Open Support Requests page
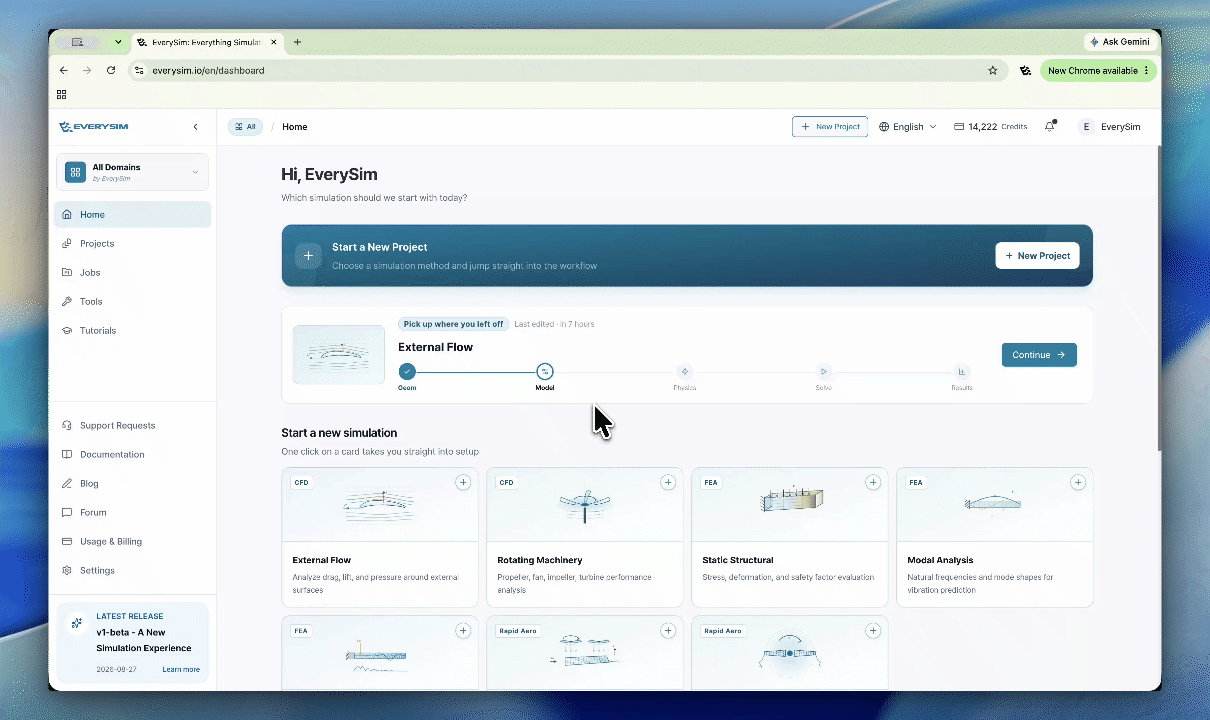This screenshot has height=720, width=1210. click(133, 425)
